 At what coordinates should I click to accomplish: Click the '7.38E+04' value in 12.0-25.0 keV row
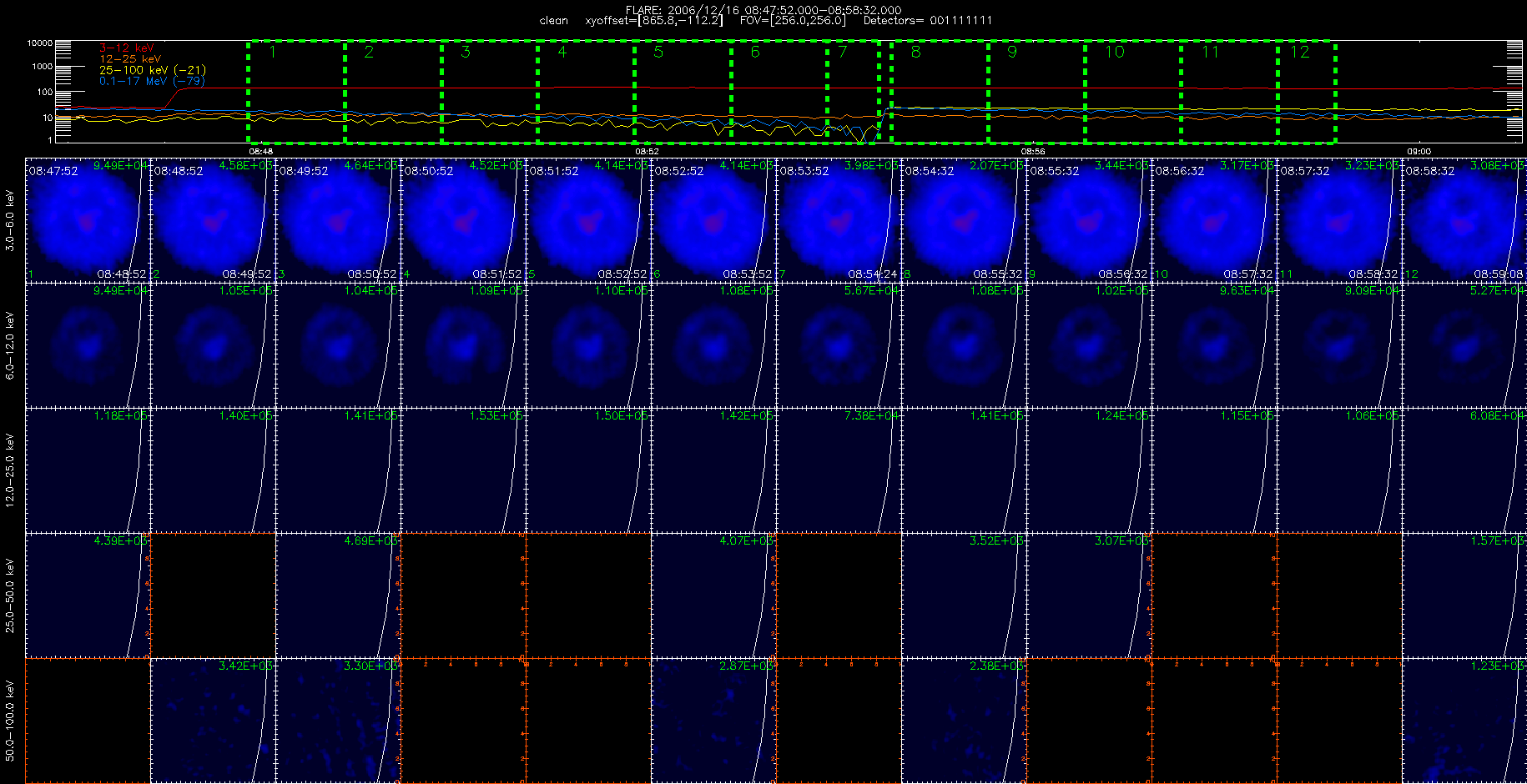871,415
